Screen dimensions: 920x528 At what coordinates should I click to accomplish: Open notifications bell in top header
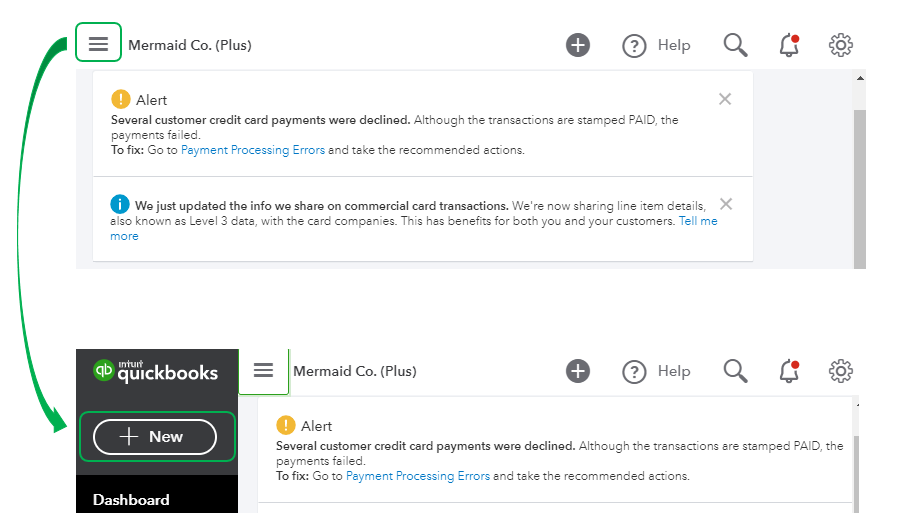point(789,45)
